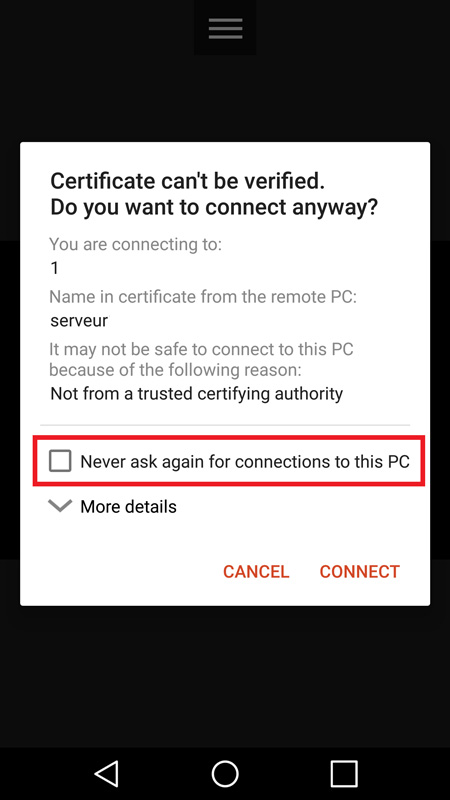Click the divider line above the checkbox
Viewport: 450px width, 800px height.
click(x=225, y=424)
